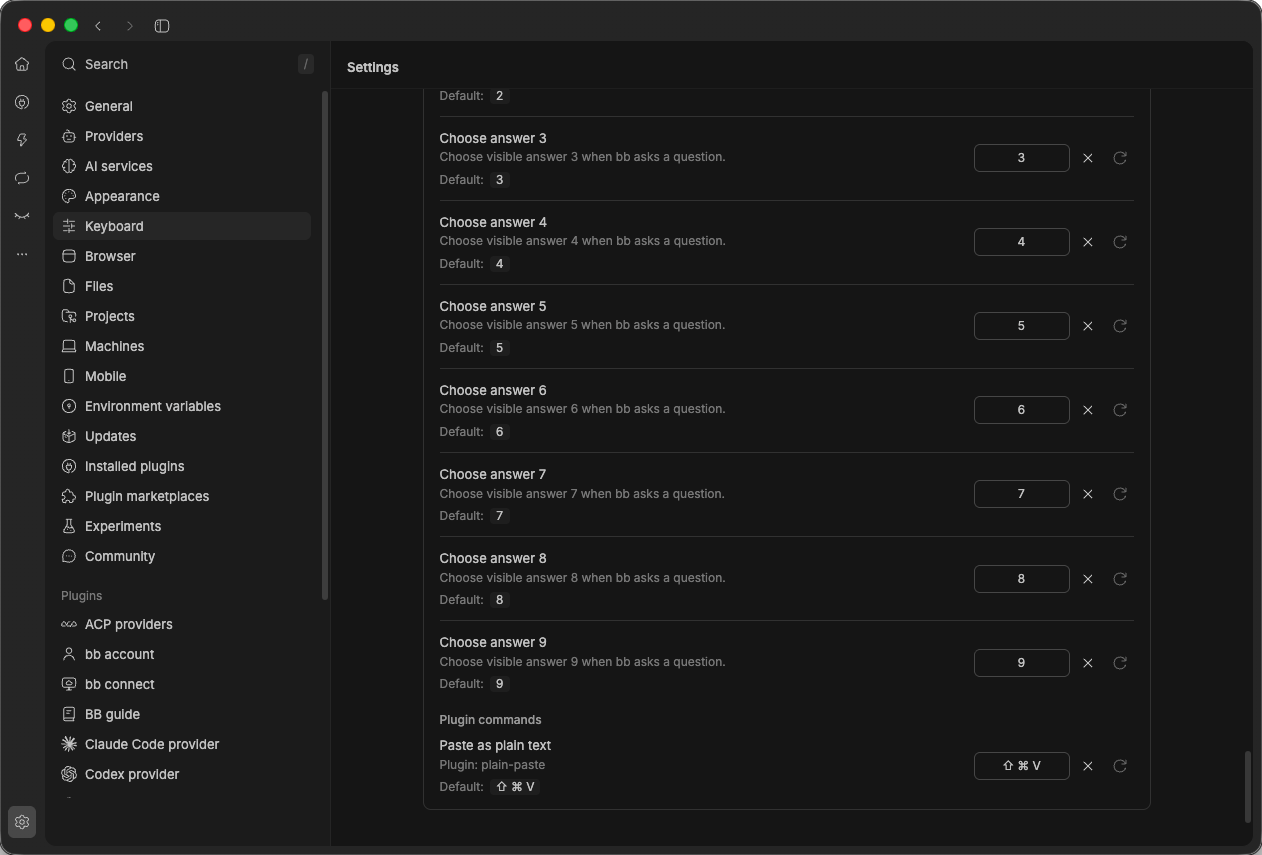Clear the Paste as plain text shortcut

(x=1088, y=766)
